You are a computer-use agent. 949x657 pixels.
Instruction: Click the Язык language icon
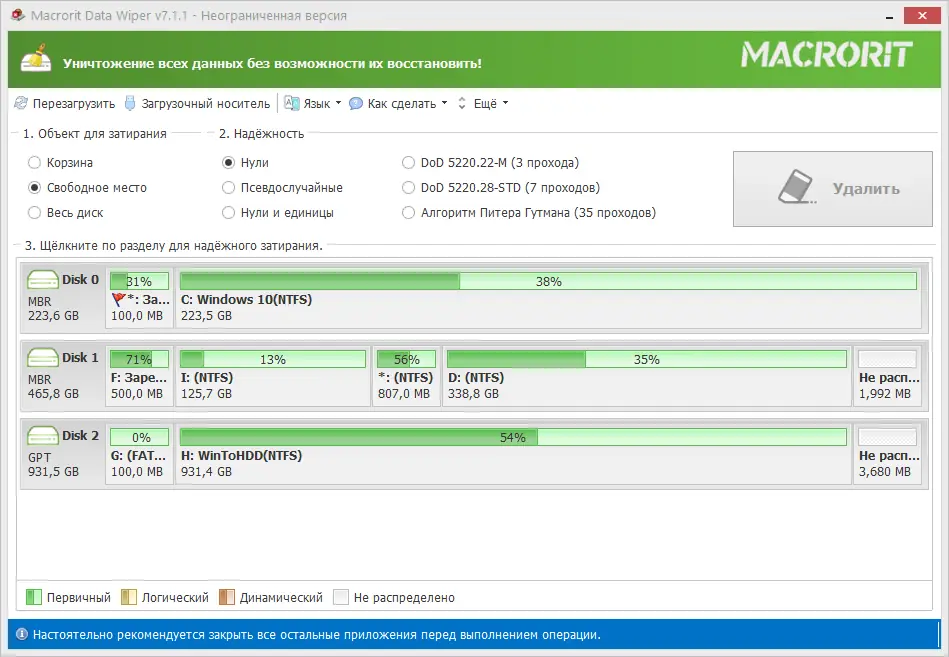coord(291,102)
